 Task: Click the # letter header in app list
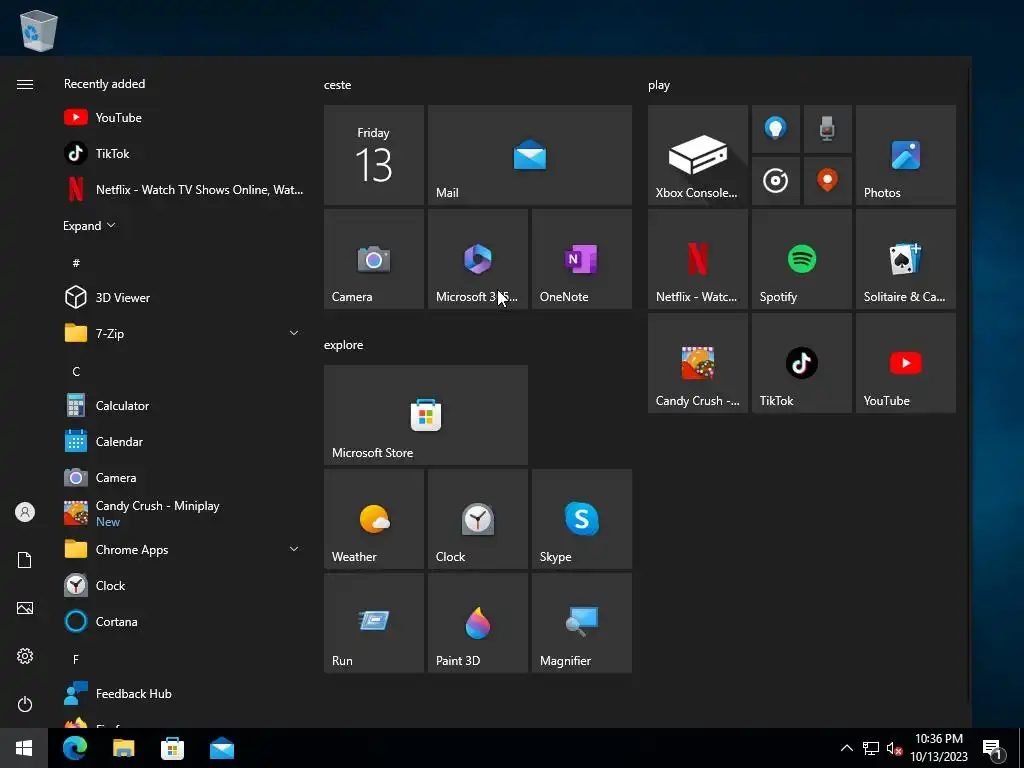click(x=76, y=263)
